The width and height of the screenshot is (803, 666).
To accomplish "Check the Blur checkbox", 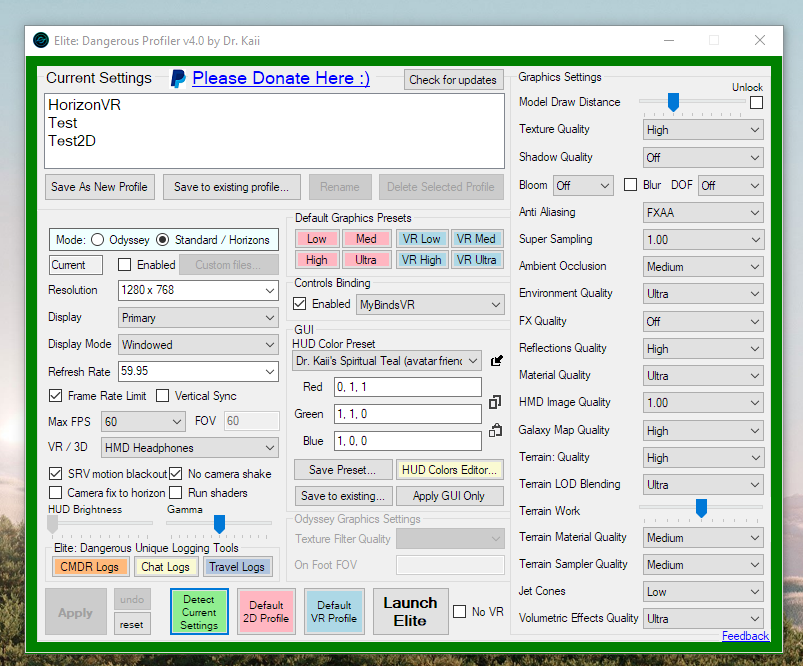I will pos(630,184).
